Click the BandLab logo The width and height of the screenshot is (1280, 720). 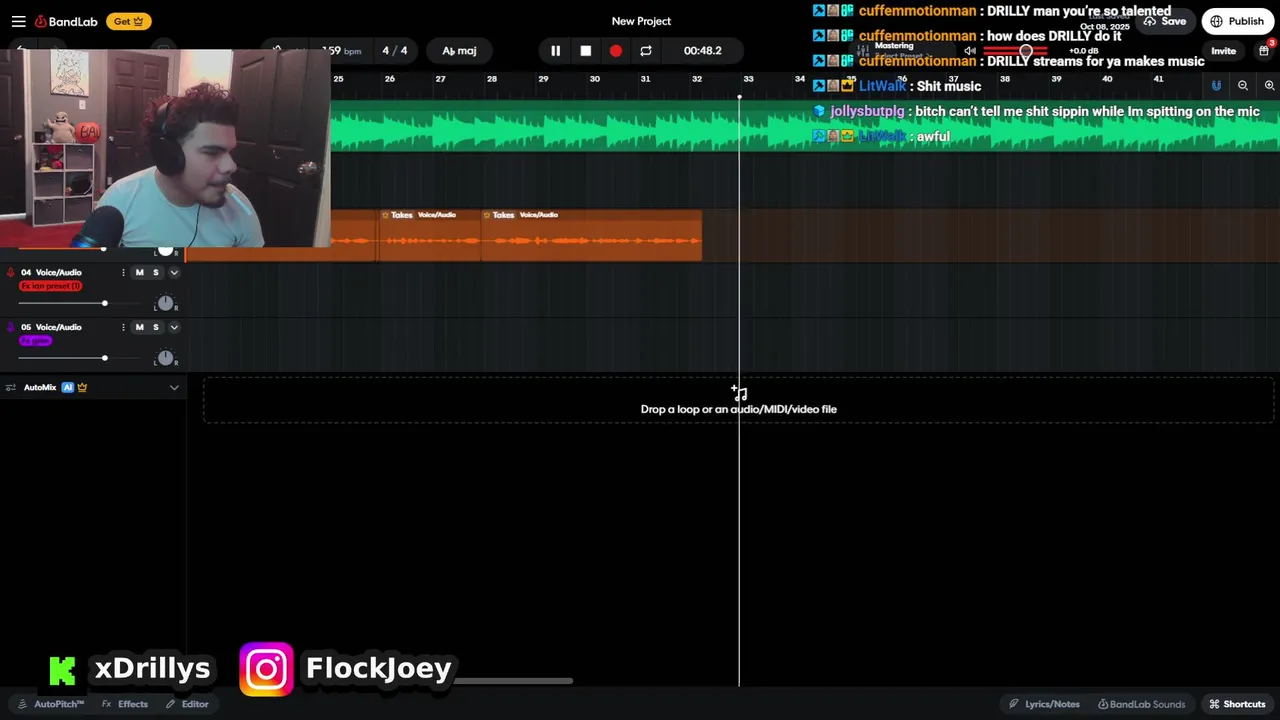pos(66,21)
